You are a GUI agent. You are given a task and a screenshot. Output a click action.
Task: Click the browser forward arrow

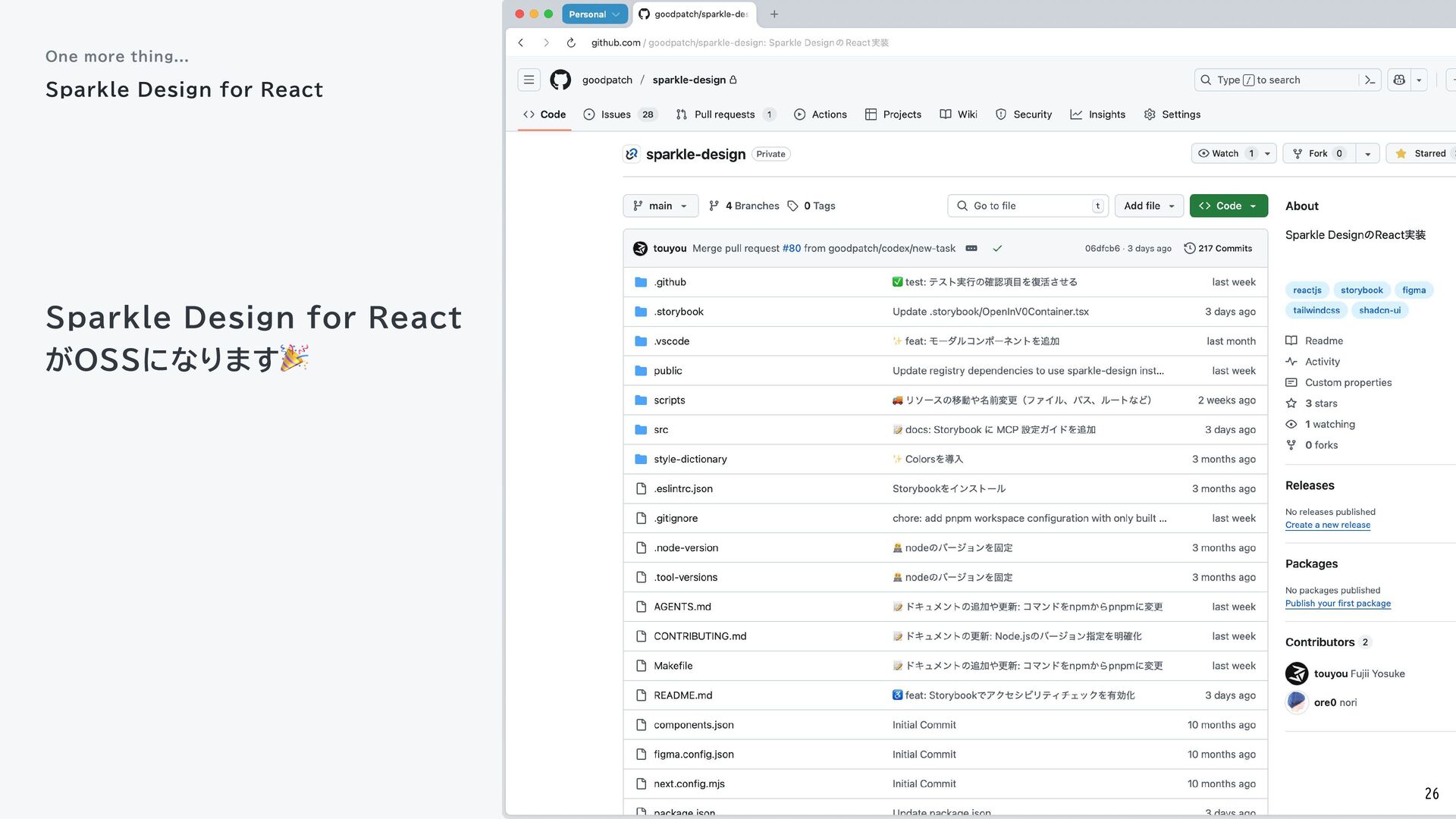click(x=546, y=42)
